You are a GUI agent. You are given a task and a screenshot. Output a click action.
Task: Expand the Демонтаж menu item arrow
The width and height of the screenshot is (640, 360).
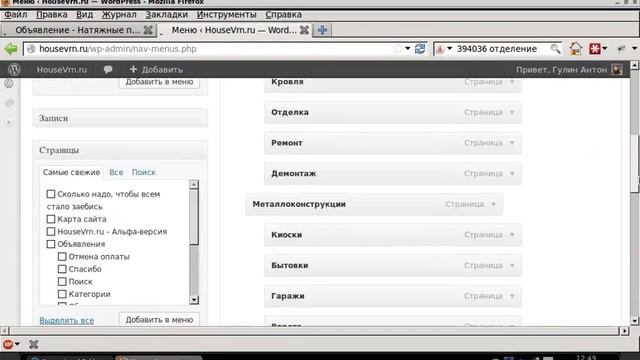tap(512, 173)
